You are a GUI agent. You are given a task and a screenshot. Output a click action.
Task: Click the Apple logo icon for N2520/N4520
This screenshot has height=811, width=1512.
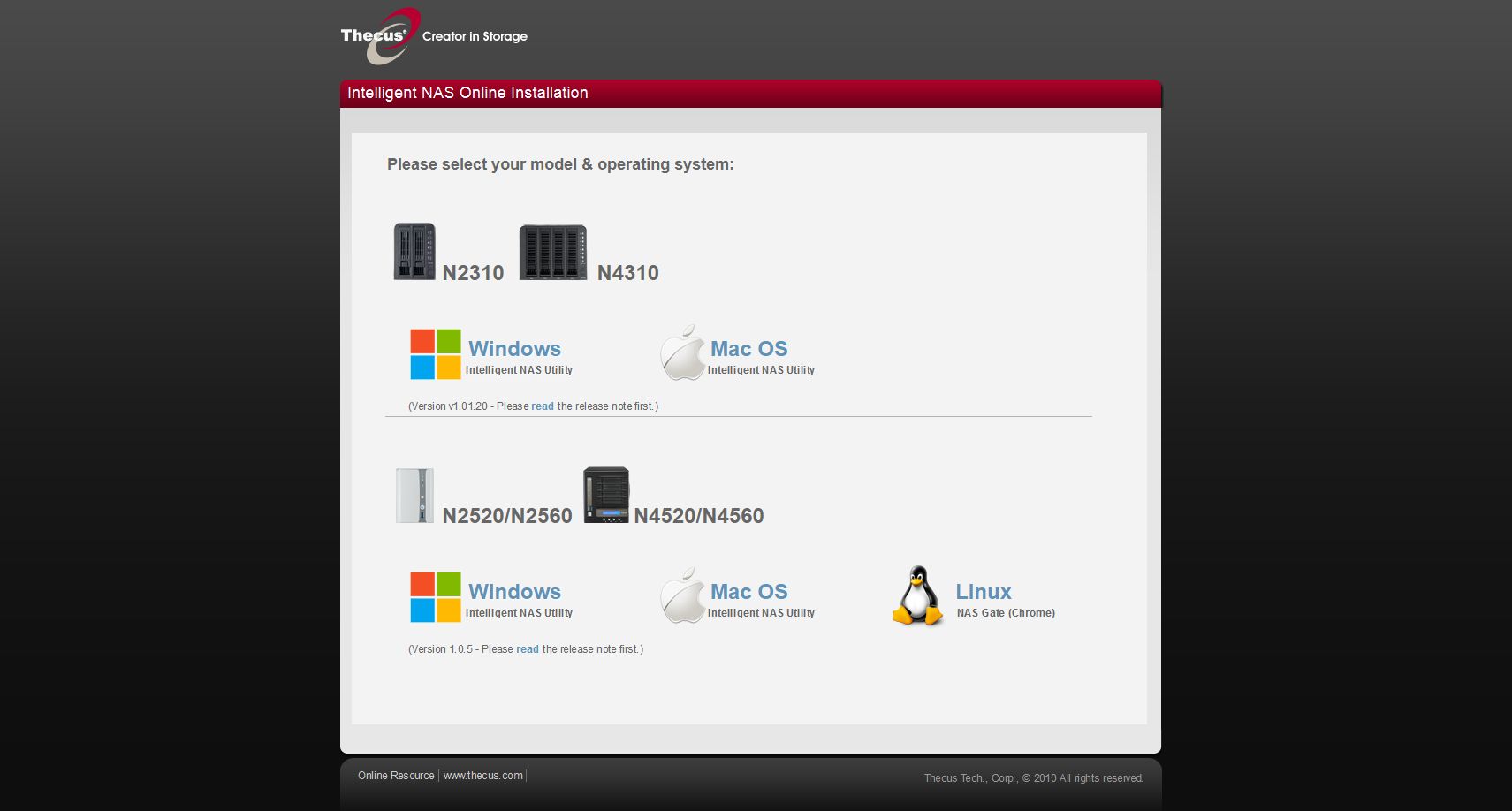click(x=683, y=595)
